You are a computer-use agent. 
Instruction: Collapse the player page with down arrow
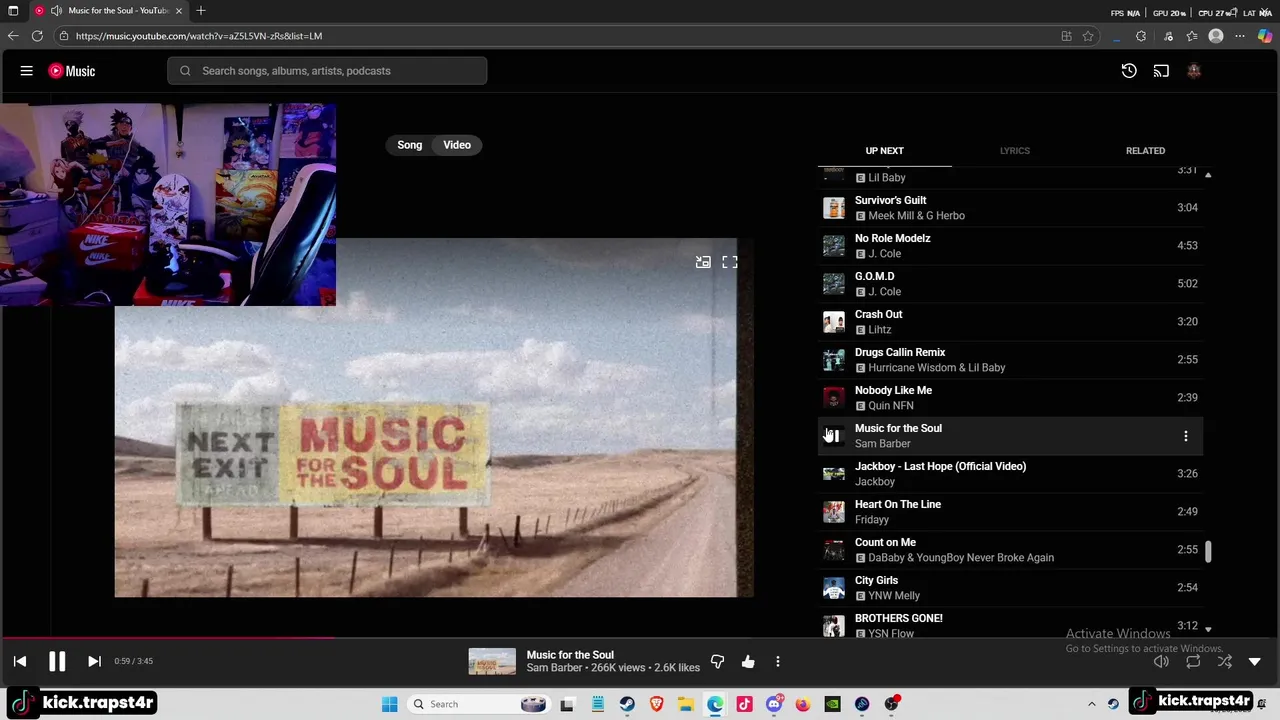1255,661
